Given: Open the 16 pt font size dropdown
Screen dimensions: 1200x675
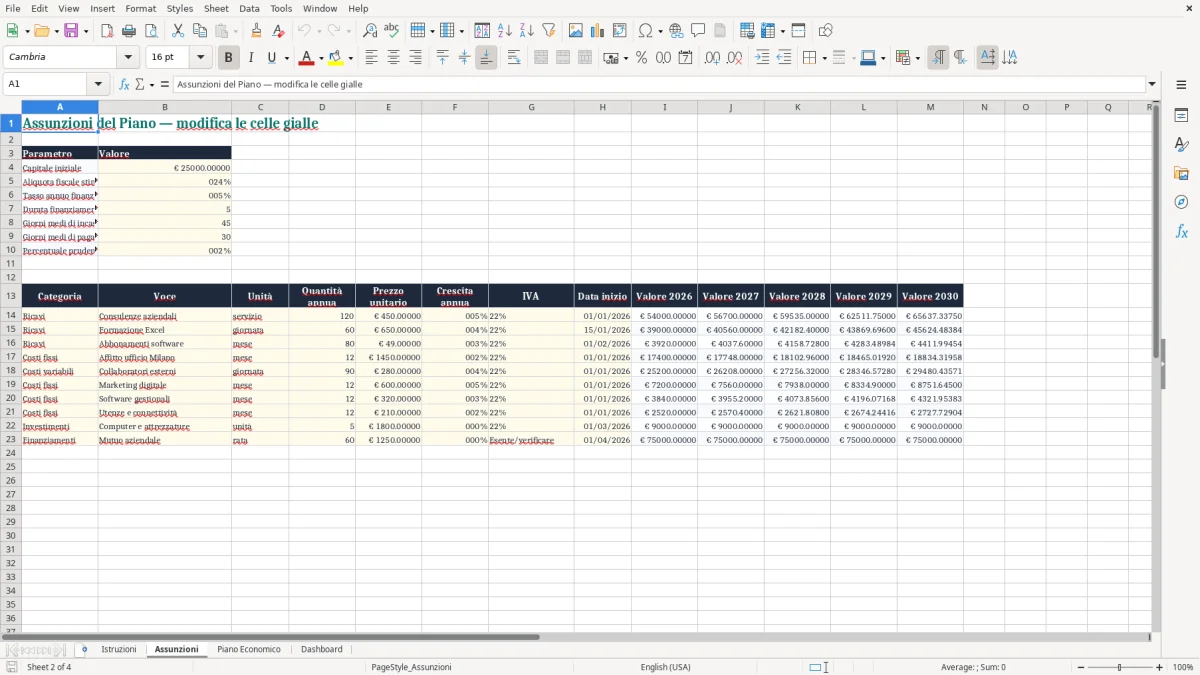Looking at the screenshot, I should (200, 57).
